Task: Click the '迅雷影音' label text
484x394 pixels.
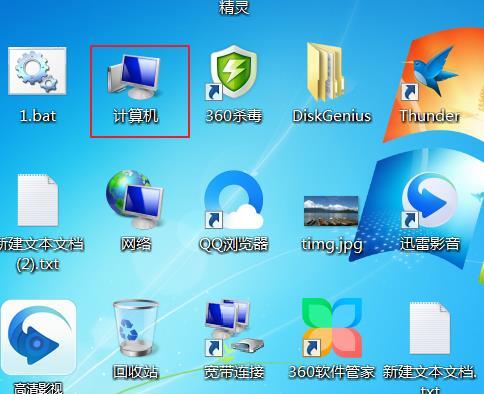Action: coord(430,244)
